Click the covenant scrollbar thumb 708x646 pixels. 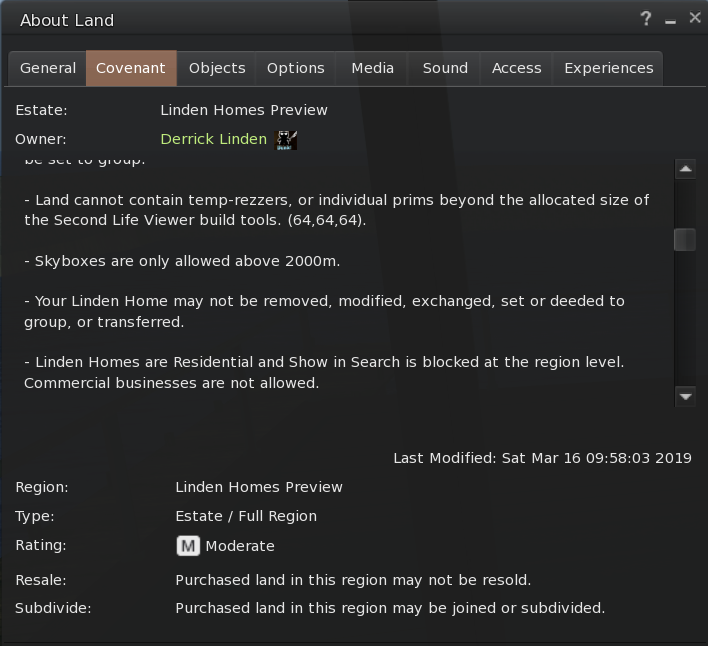[x=685, y=239]
